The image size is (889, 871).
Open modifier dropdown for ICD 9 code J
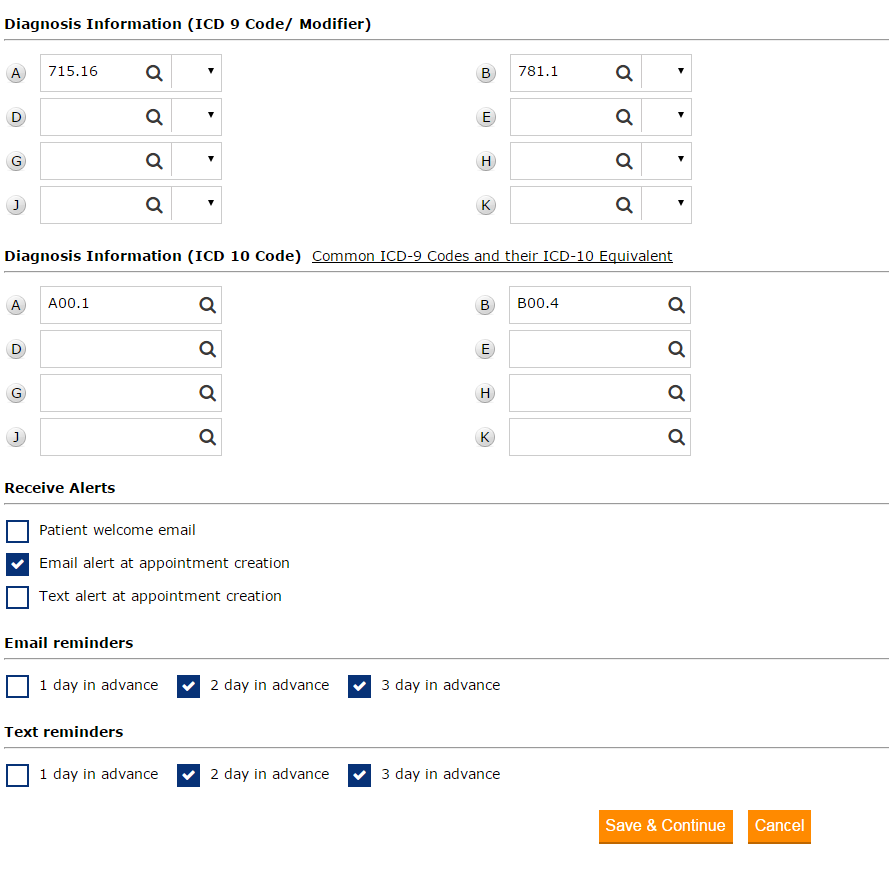coord(197,205)
